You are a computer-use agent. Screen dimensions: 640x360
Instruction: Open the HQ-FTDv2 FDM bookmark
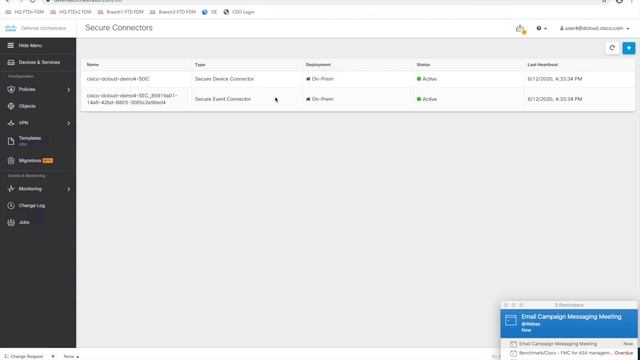(x=71, y=12)
